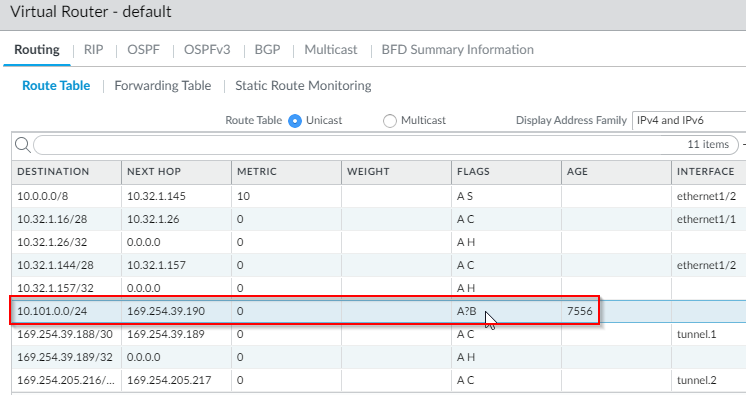Open the Display Address Family dropdown
The width and height of the screenshot is (746, 395).
(x=688, y=120)
